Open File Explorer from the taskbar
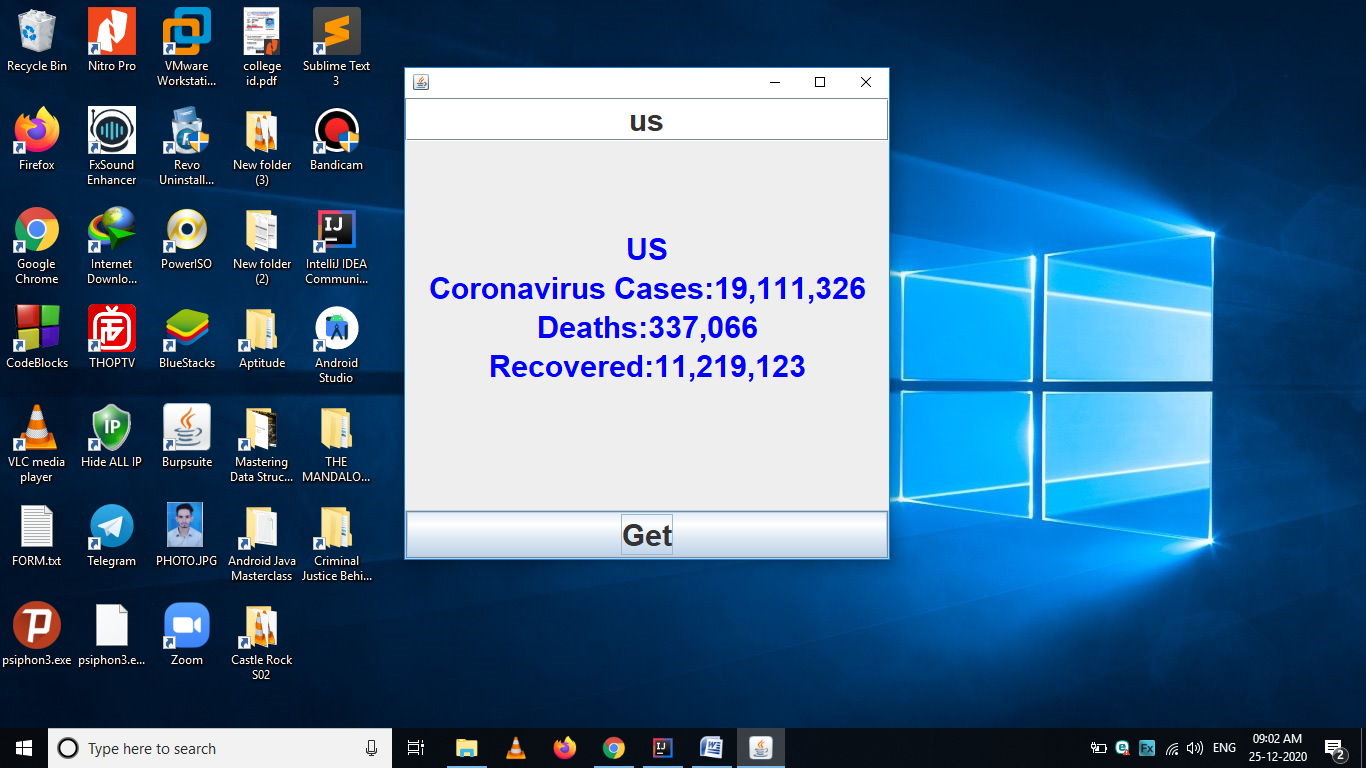The width and height of the screenshot is (1366, 768). click(x=466, y=748)
